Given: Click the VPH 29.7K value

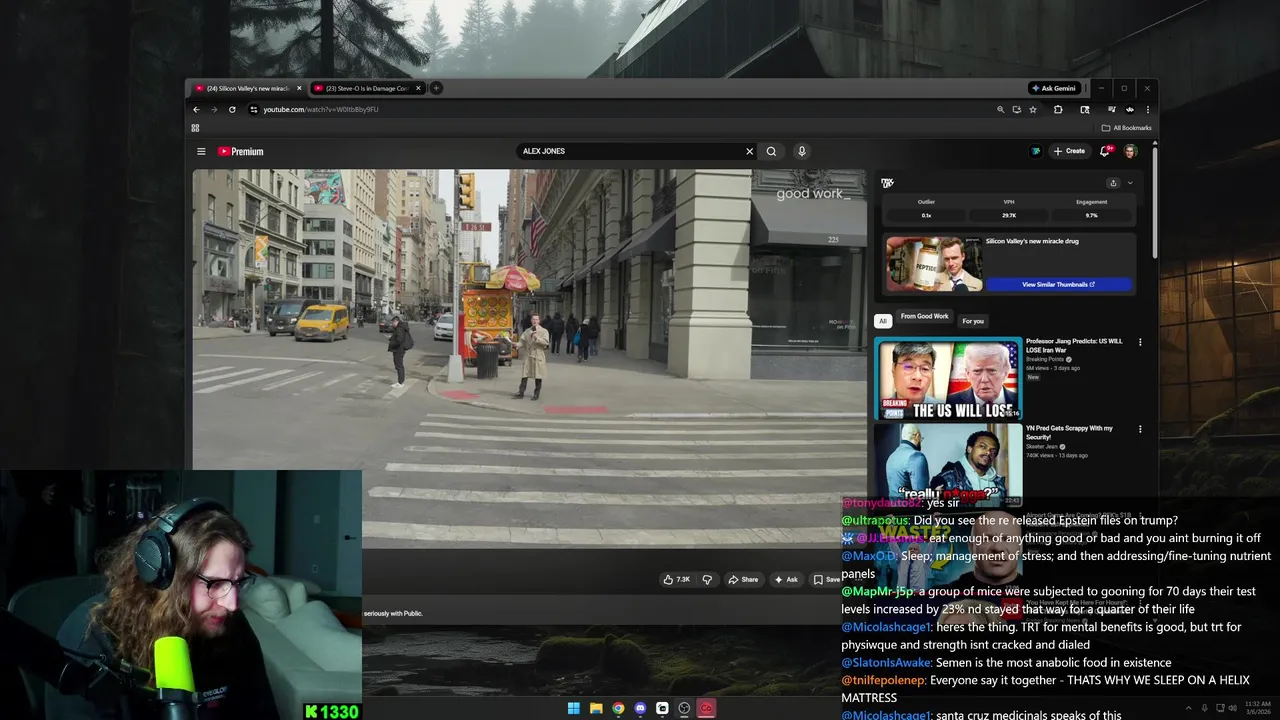Looking at the screenshot, I should point(1009,215).
